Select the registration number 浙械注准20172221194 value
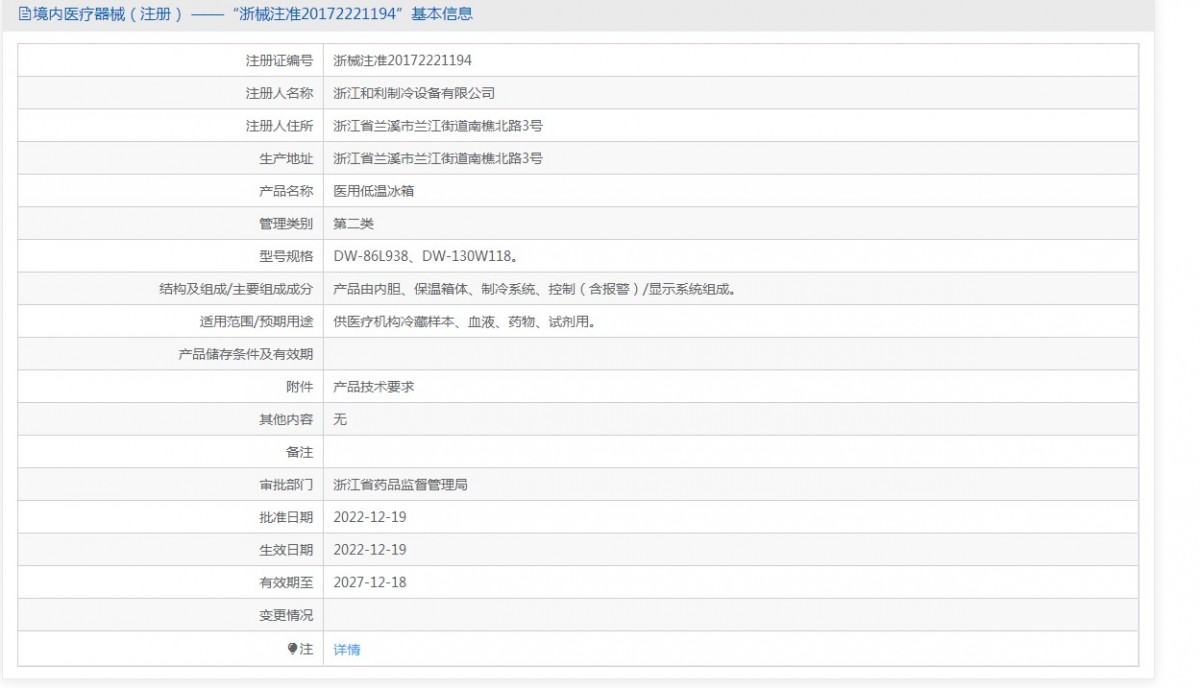 [402, 60]
